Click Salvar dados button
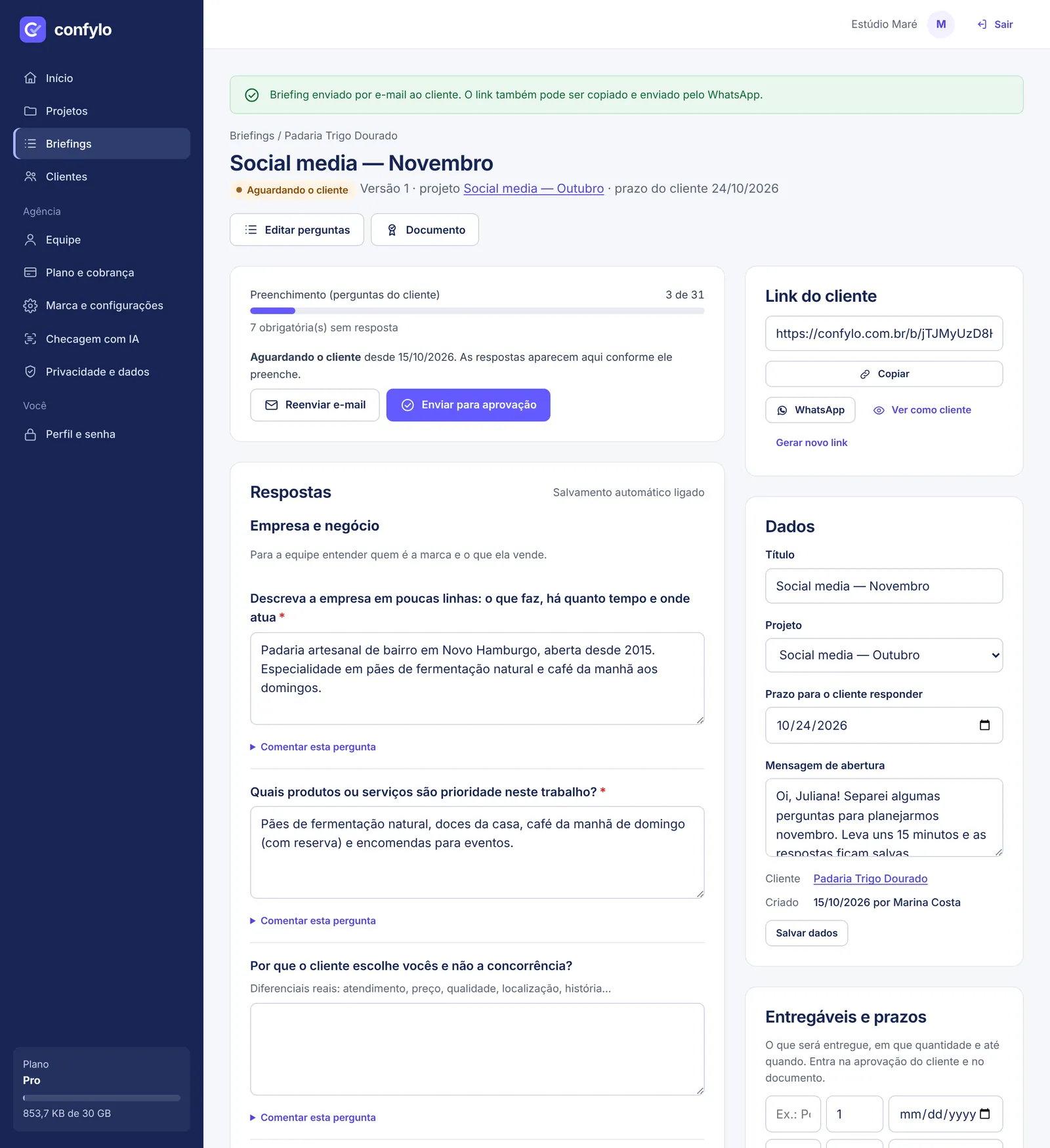The width and height of the screenshot is (1050, 1148). tap(807, 933)
